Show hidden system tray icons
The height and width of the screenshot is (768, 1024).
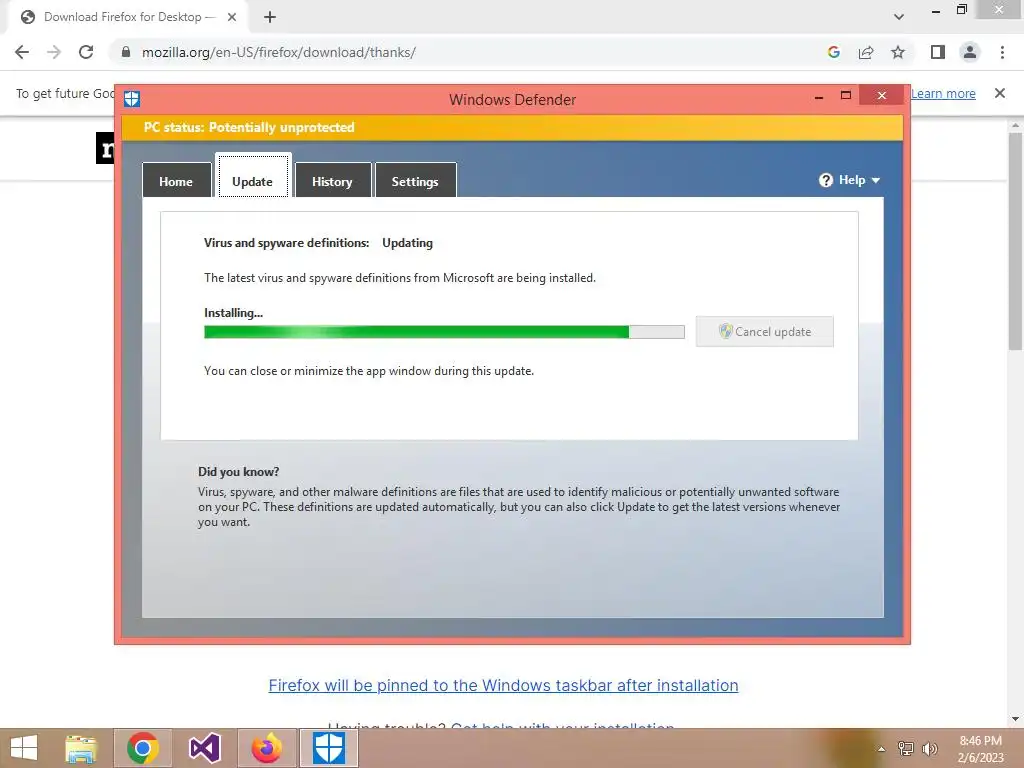coord(881,749)
